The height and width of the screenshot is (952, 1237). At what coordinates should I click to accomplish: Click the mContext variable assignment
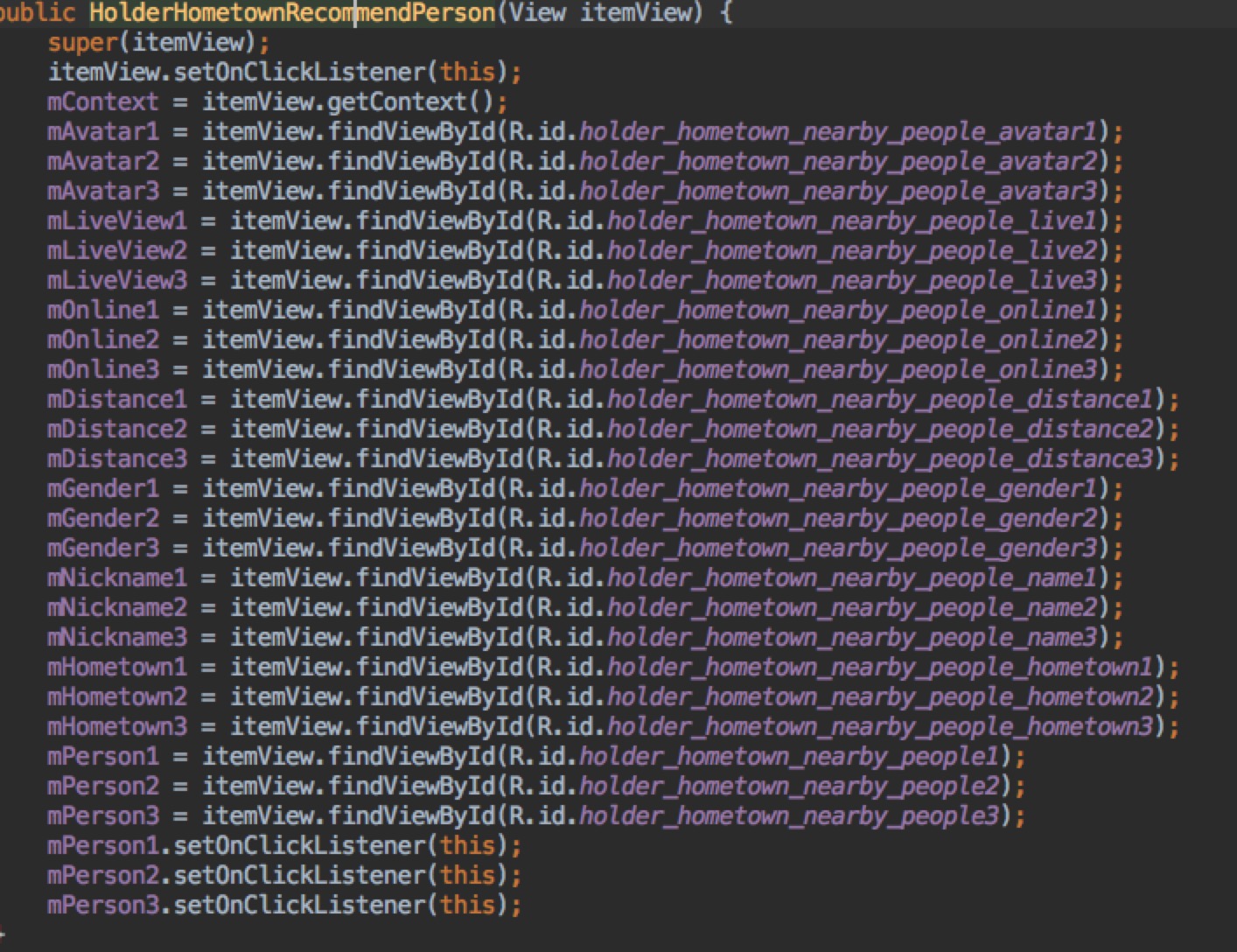101,101
